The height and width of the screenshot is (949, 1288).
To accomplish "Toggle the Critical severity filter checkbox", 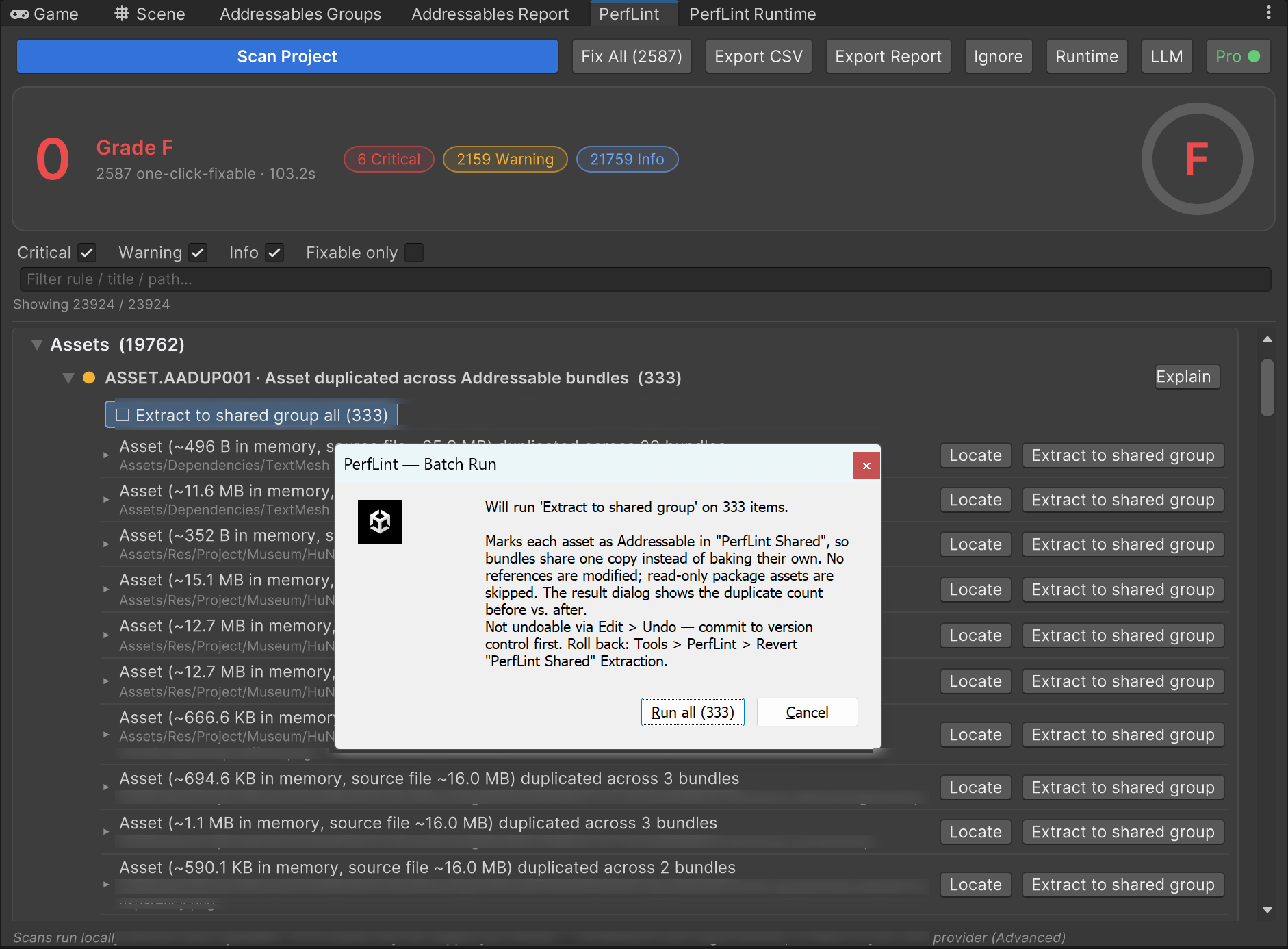I will [x=87, y=253].
